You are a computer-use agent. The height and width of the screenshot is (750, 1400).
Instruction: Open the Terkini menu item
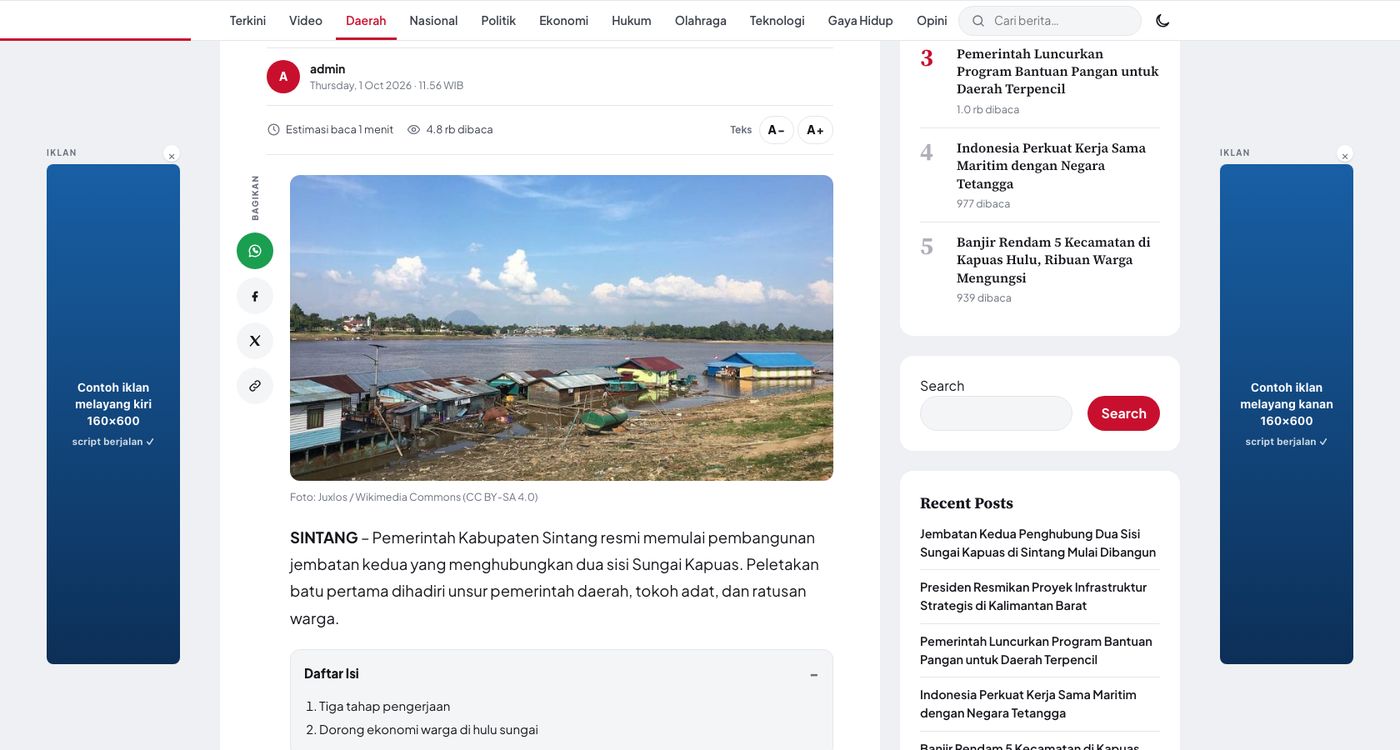248,21
